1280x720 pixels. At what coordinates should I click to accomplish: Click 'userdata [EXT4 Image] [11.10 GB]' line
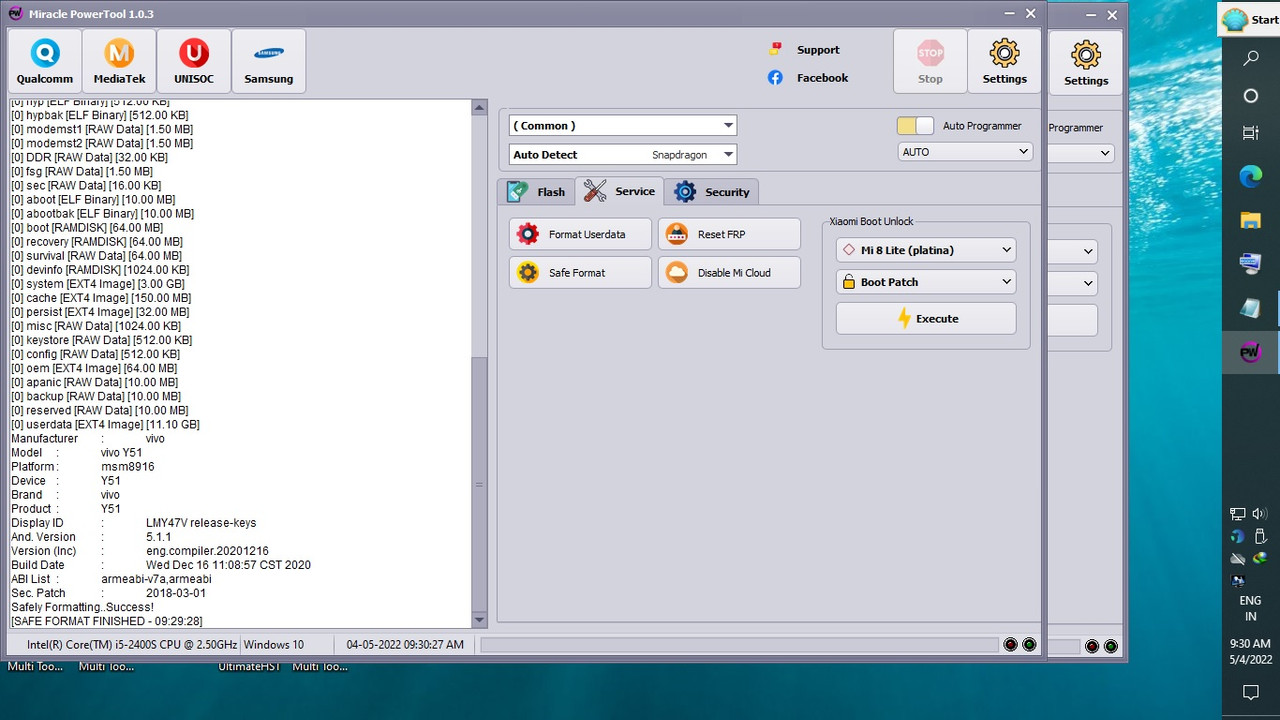pyautogui.click(x=106, y=424)
